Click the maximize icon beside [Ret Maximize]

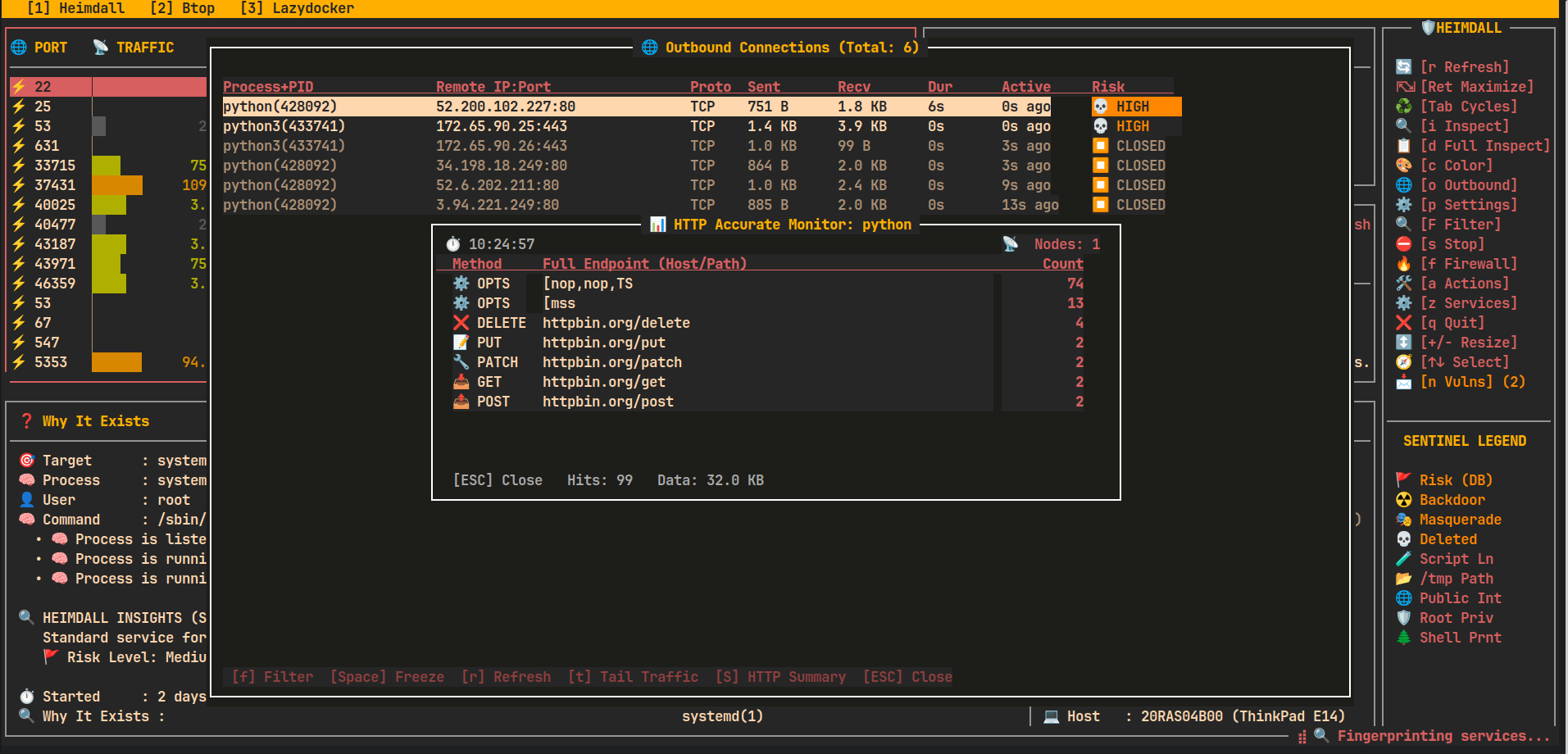pos(1405,87)
